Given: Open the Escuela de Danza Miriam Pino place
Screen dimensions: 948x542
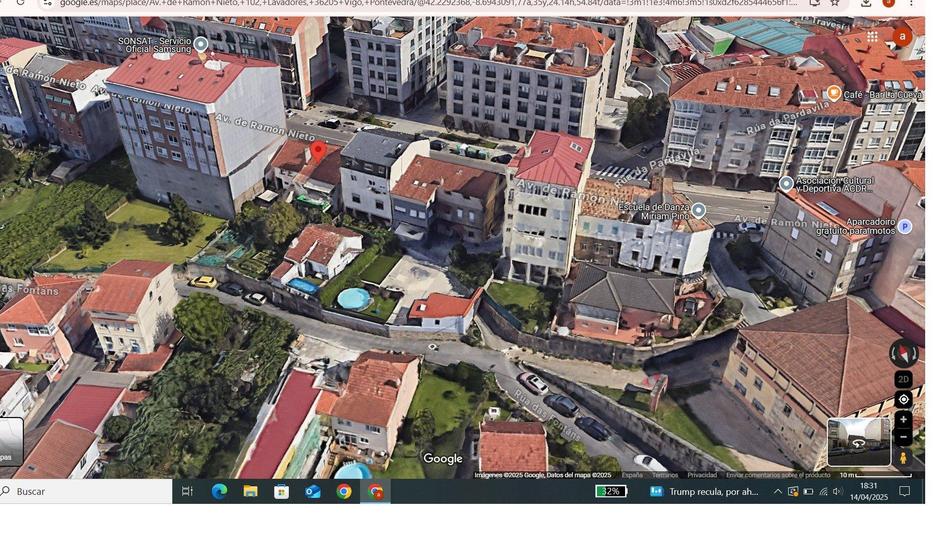Looking at the screenshot, I should (699, 210).
